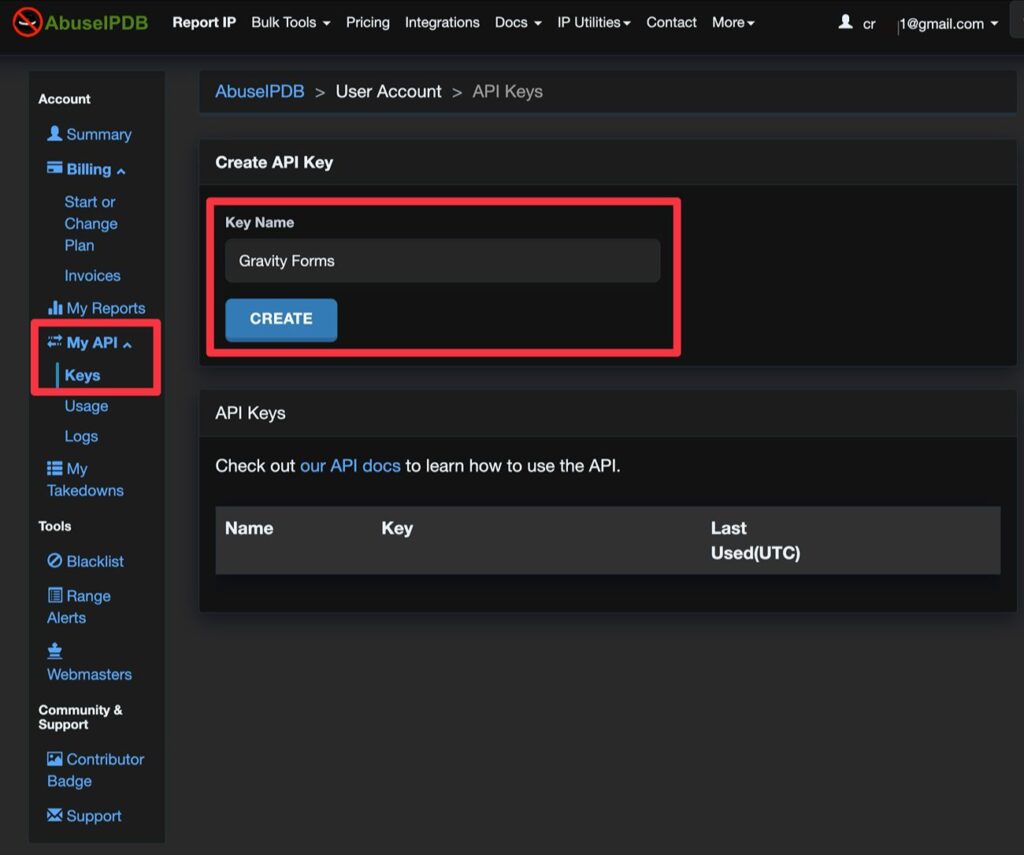
Task: Click User Account breadcrumb
Action: coord(389,91)
